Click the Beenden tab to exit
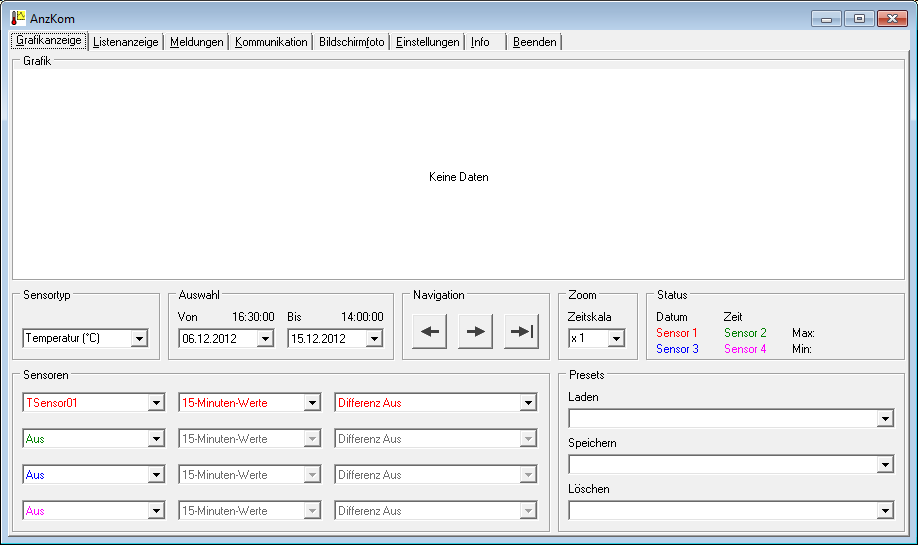The height and width of the screenshot is (545, 918). [534, 42]
